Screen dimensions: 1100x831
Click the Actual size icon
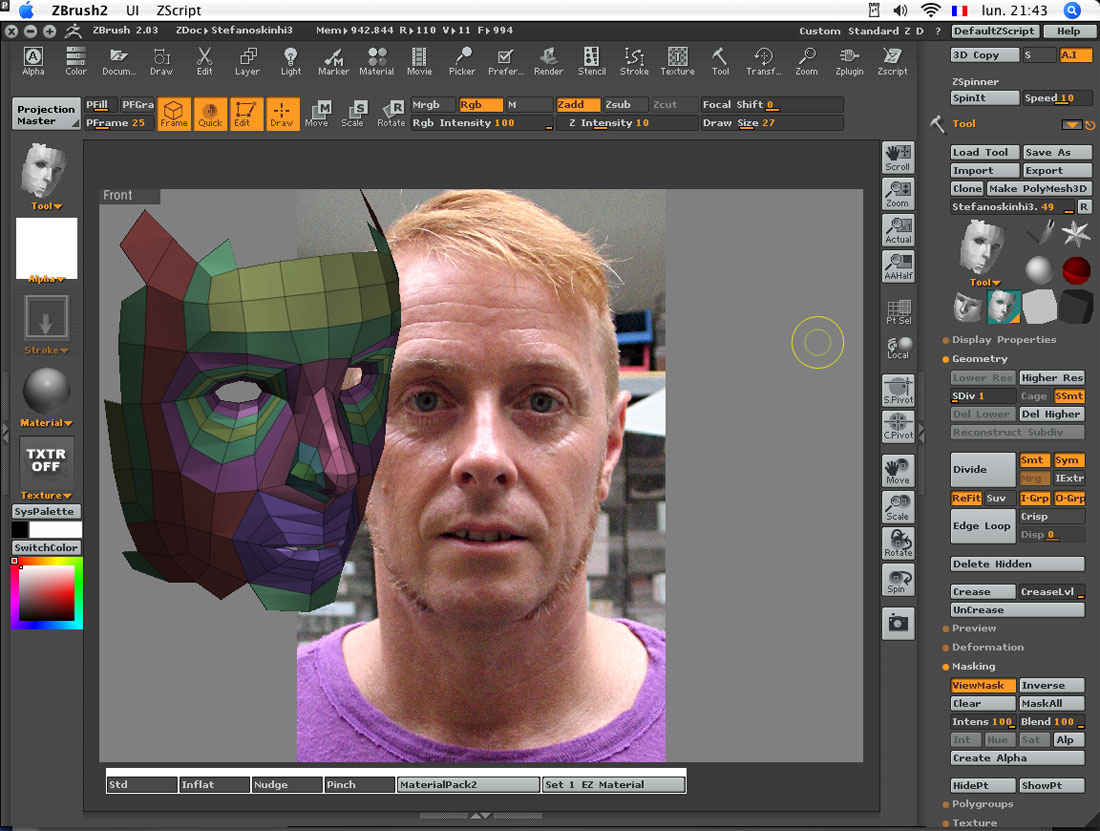click(x=898, y=231)
